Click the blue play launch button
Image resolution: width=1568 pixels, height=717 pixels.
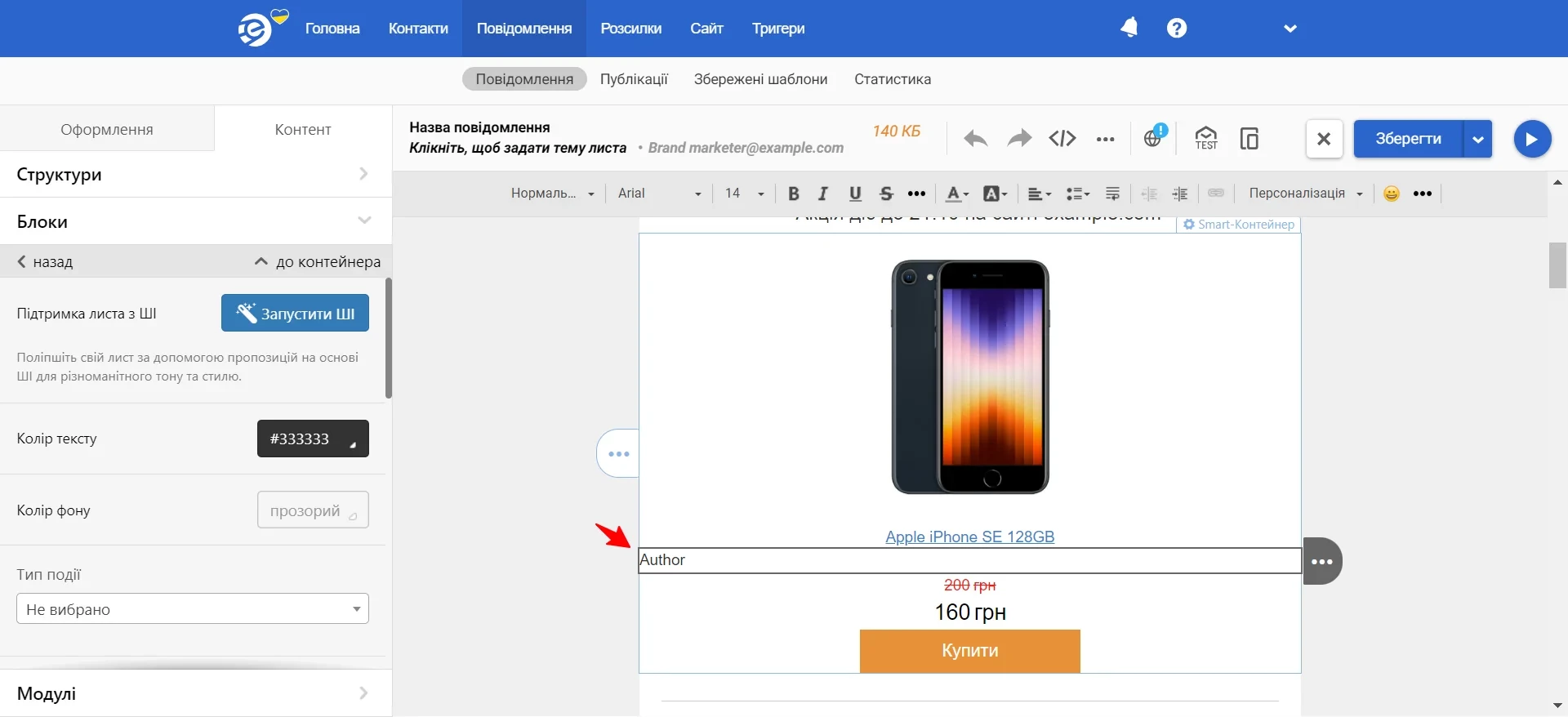click(1532, 139)
